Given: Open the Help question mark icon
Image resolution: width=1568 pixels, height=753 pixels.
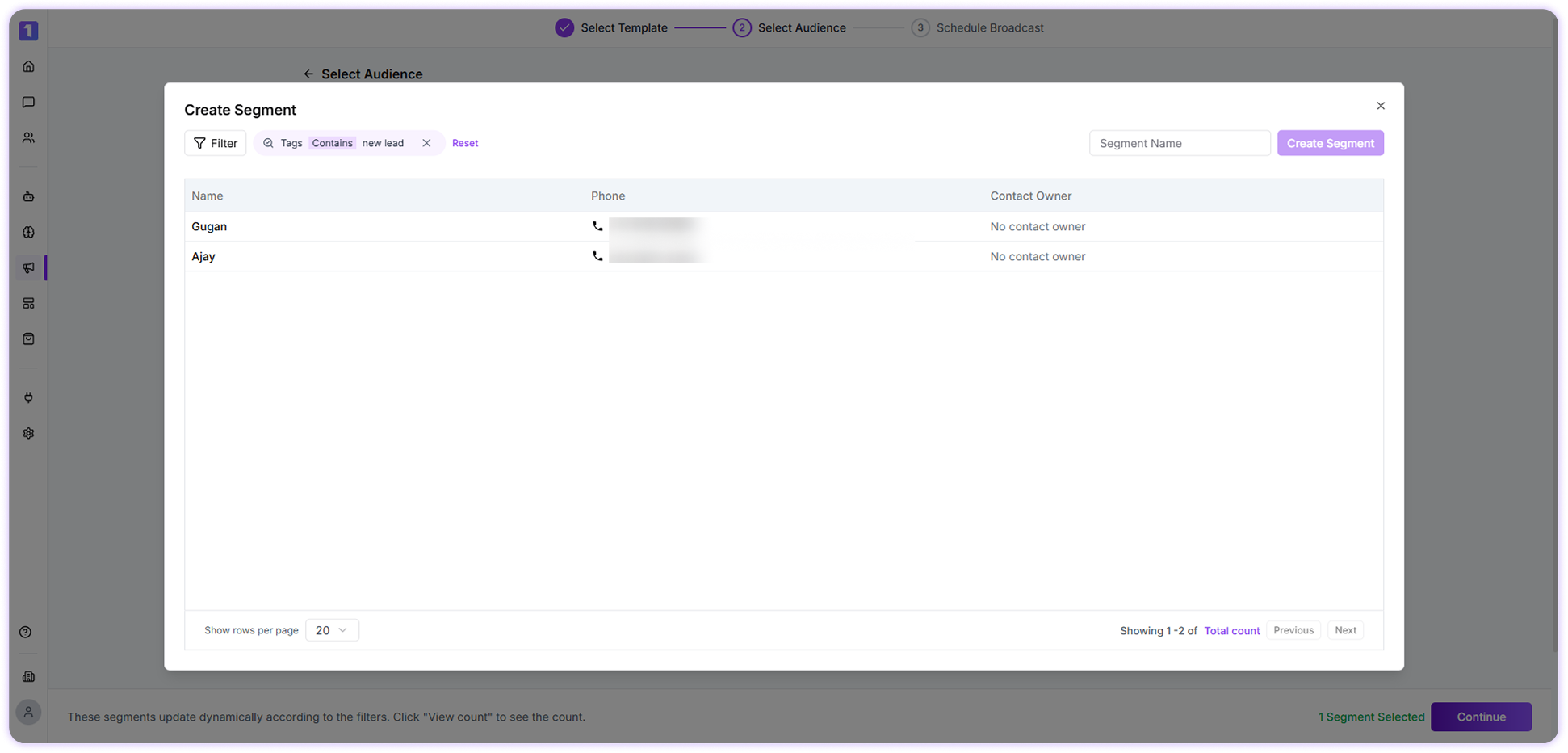Looking at the screenshot, I should click(x=26, y=632).
